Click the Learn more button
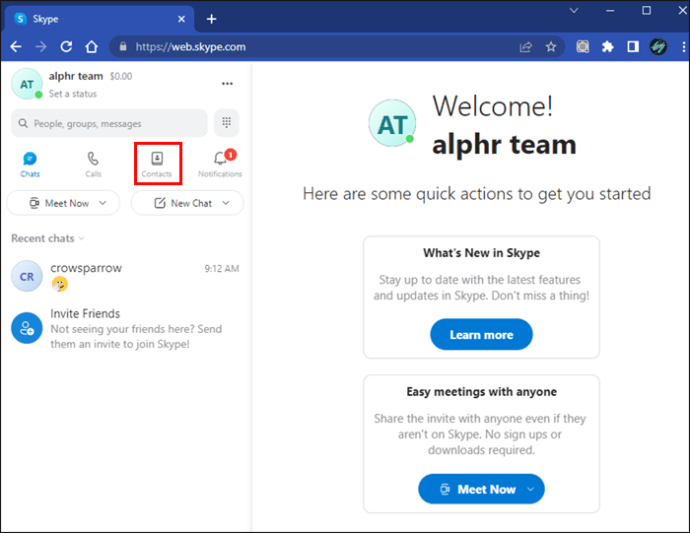 tap(481, 335)
